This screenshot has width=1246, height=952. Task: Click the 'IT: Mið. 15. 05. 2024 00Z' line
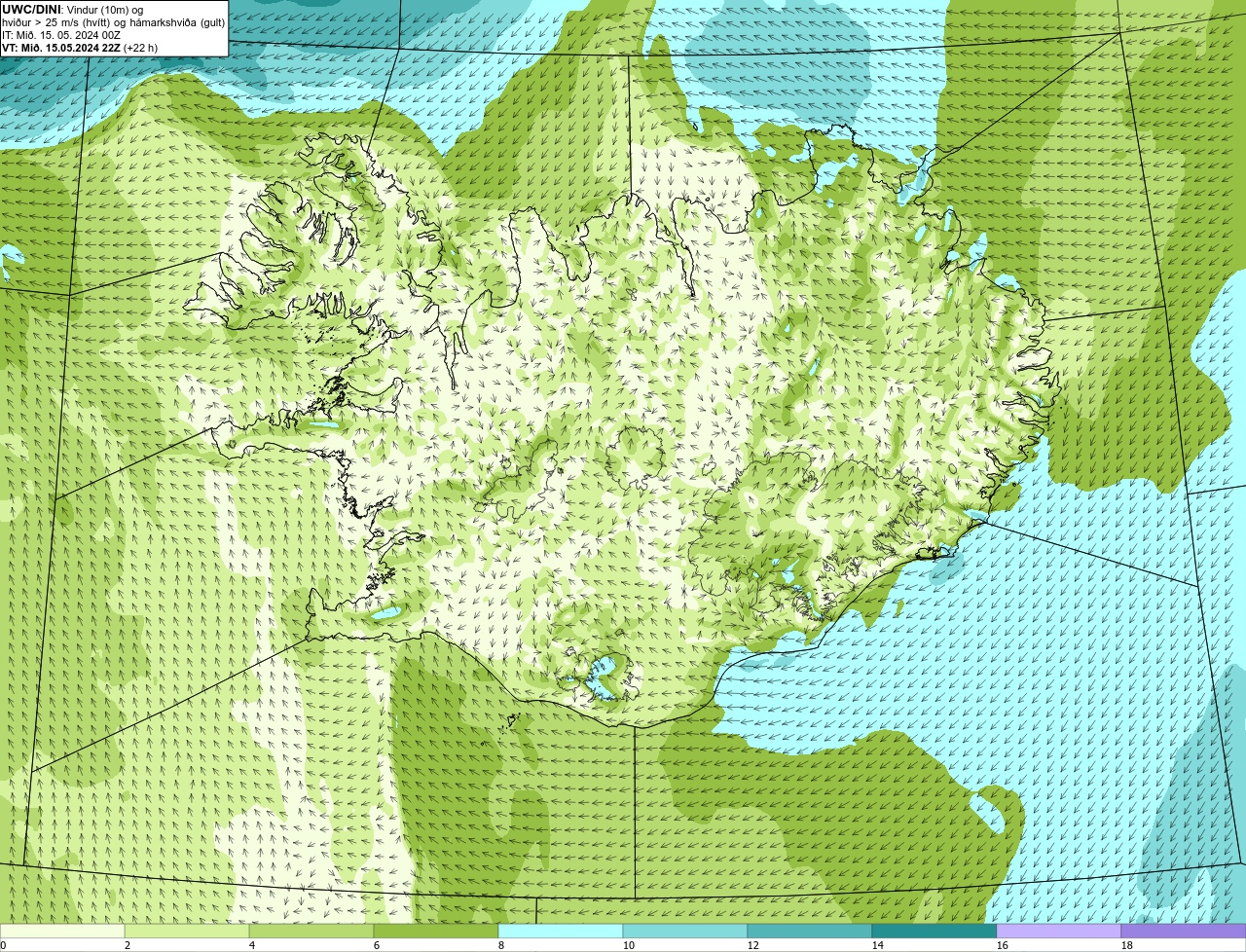click(61, 34)
